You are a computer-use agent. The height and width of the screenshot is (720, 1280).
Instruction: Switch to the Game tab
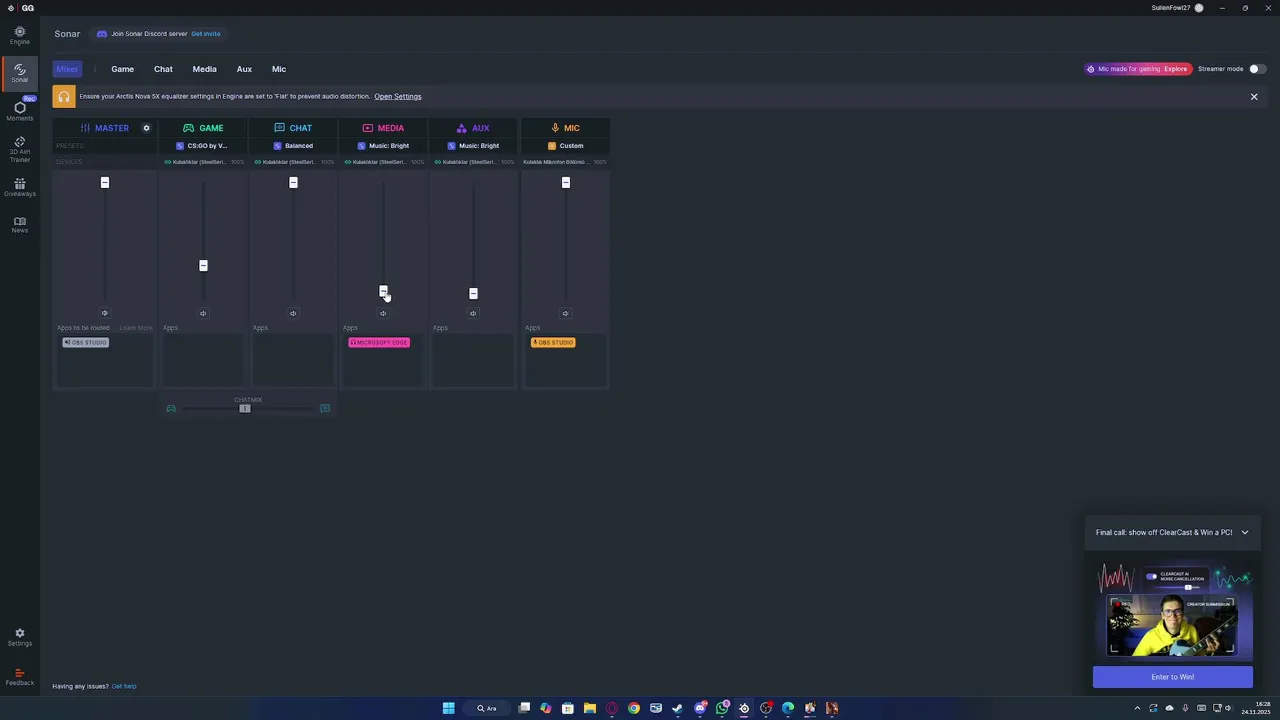[122, 69]
